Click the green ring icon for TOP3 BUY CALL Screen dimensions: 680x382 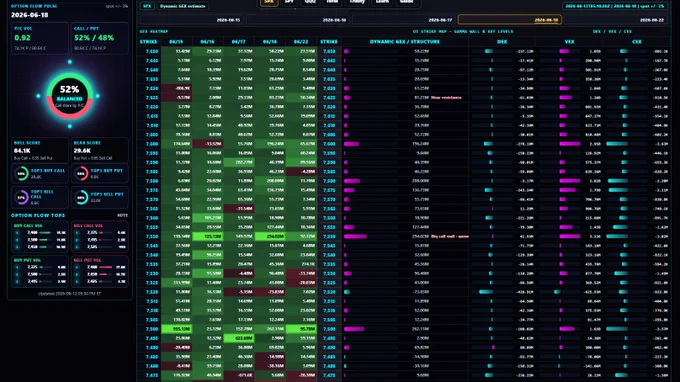click(21, 173)
